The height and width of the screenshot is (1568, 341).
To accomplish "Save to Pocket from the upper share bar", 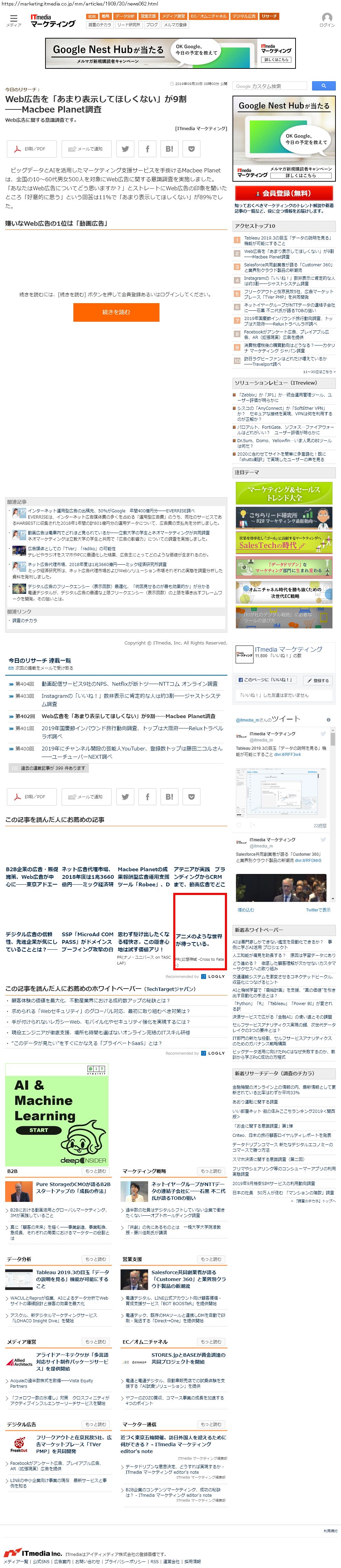I will click(x=191, y=149).
